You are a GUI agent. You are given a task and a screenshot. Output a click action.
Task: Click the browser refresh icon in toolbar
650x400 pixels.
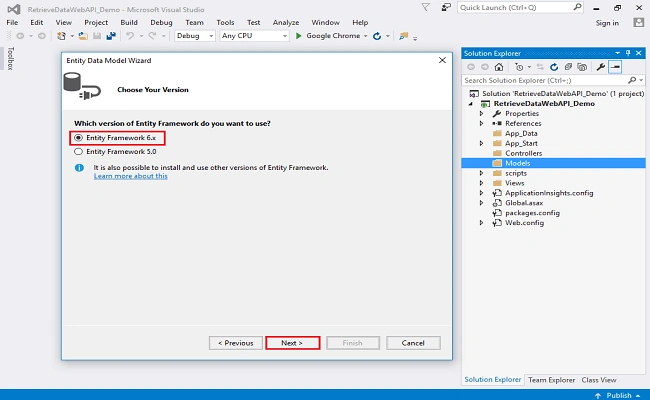tap(377, 36)
